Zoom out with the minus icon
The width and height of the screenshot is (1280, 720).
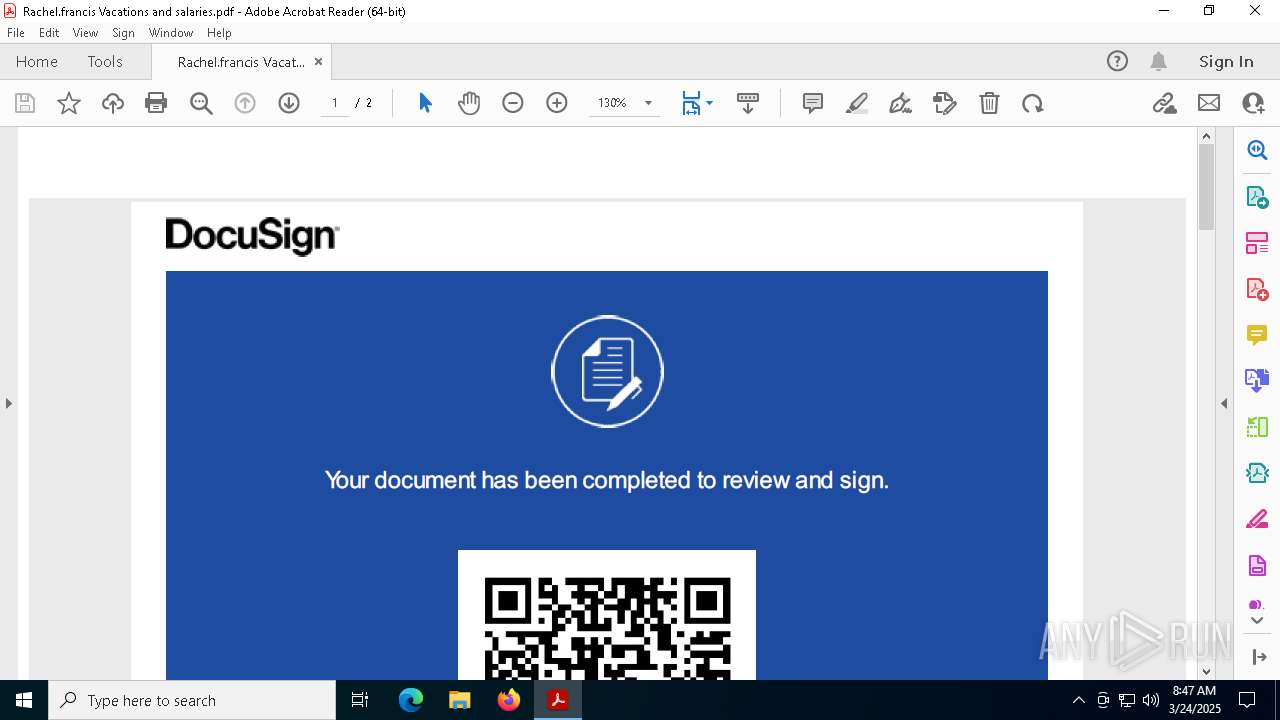513,103
